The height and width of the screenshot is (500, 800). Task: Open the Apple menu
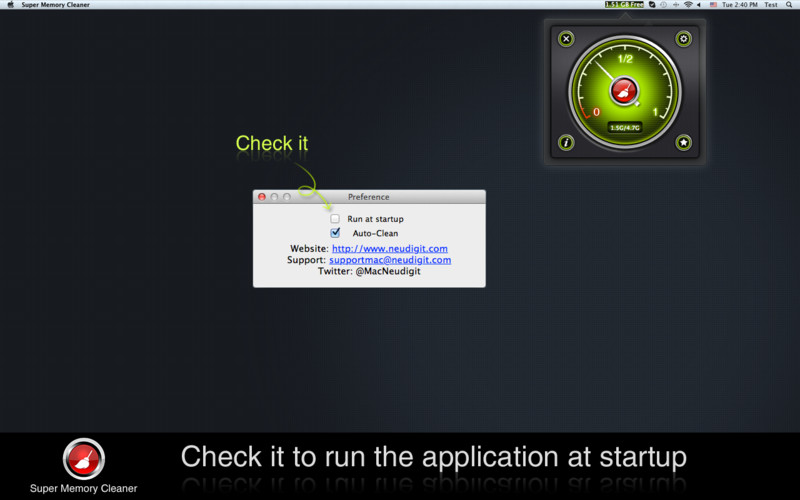pyautogui.click(x=10, y=5)
